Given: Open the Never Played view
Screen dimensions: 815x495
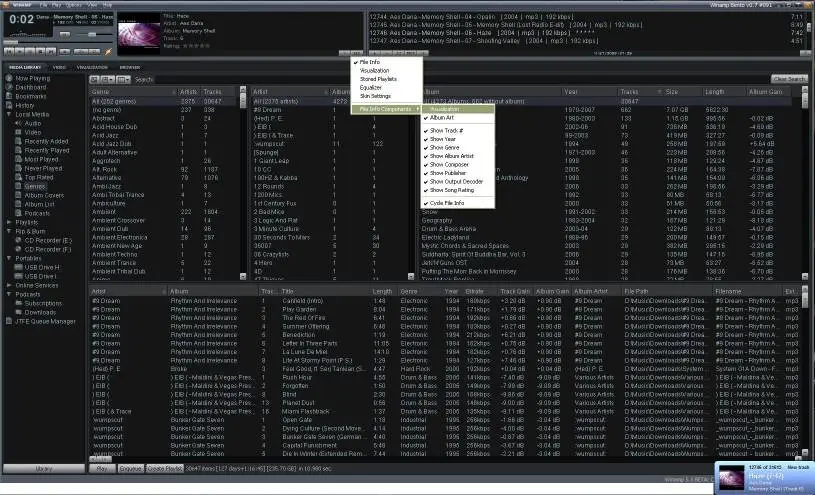Looking at the screenshot, I should coord(43,168).
